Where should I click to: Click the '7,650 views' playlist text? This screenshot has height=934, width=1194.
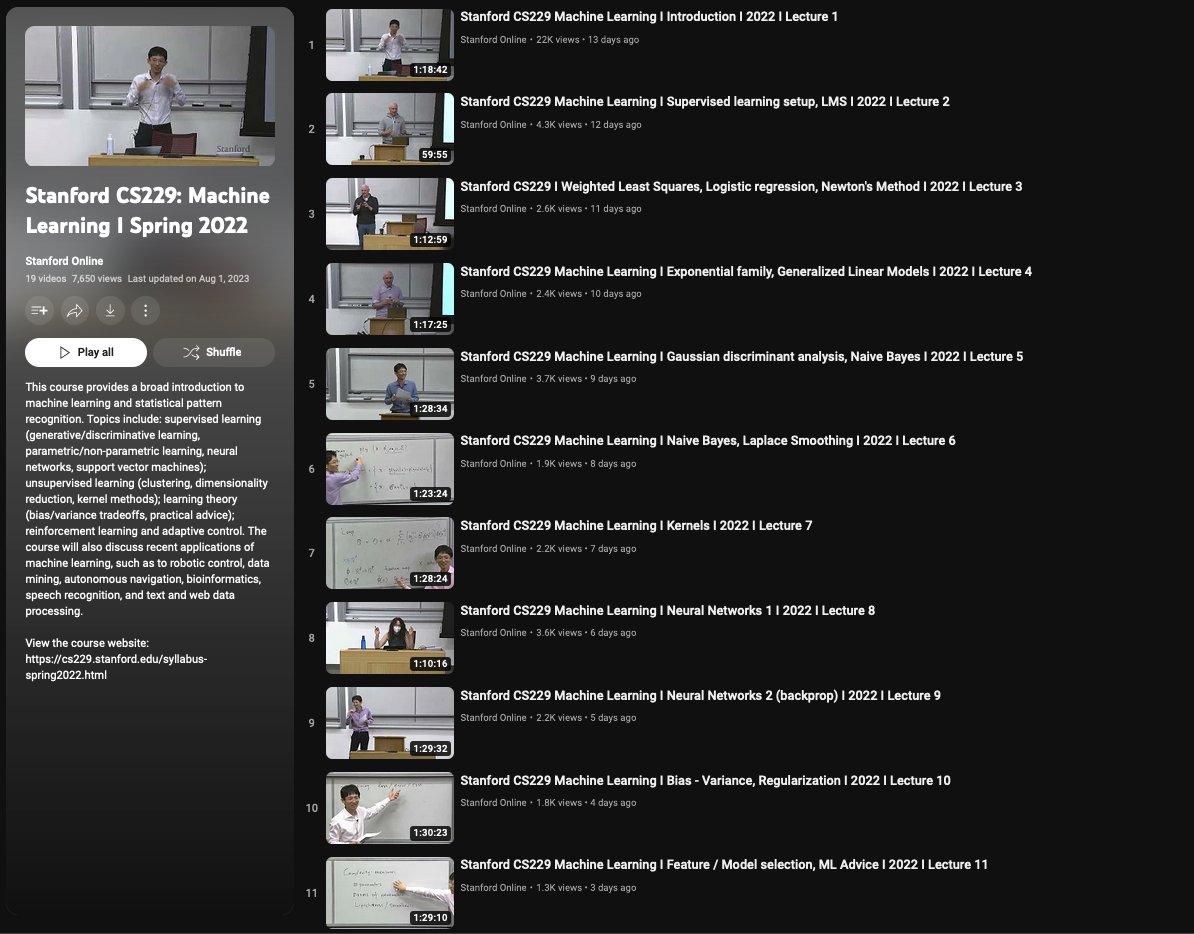[97, 279]
